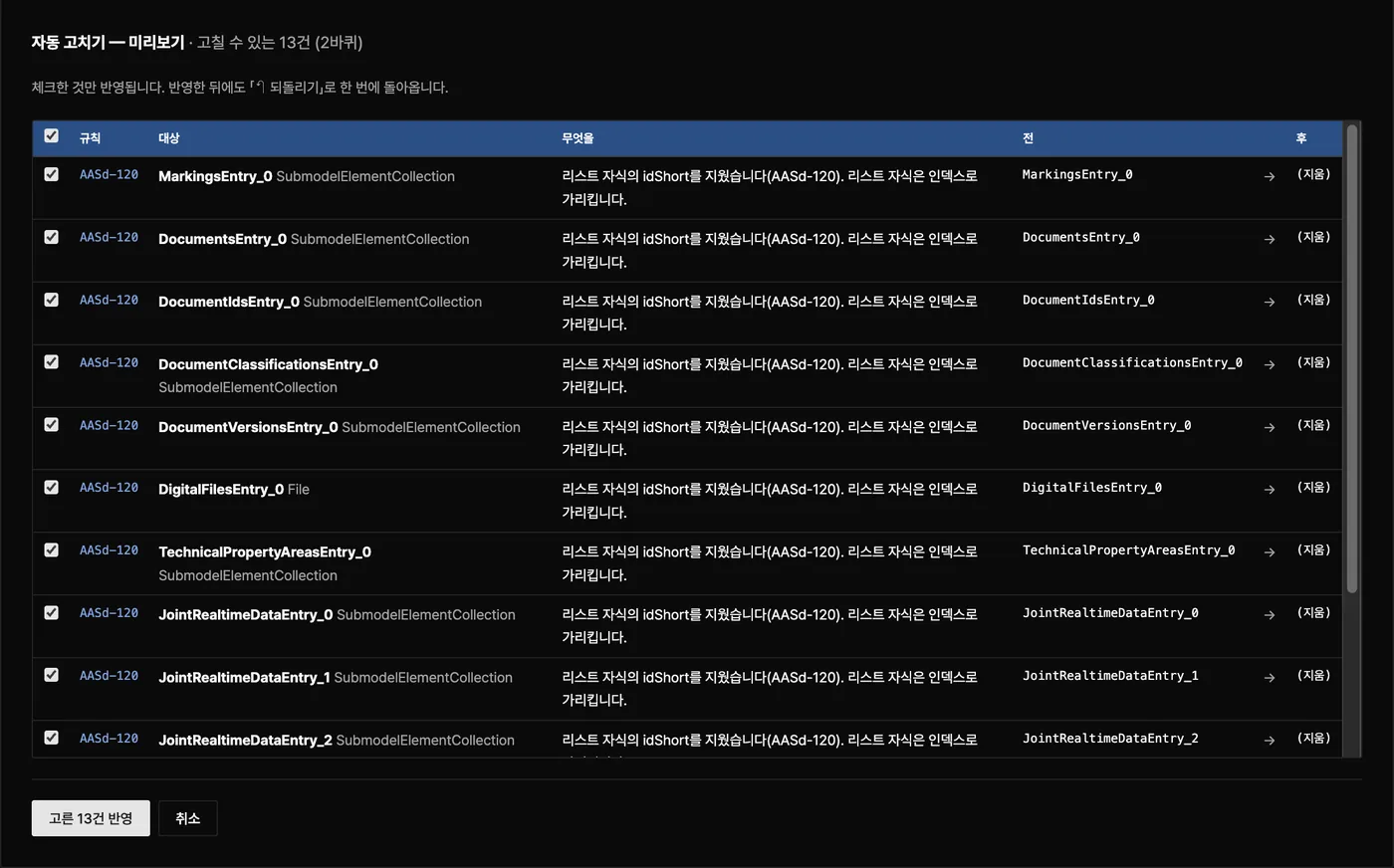
Task: Select the bold JointRealtimeDataEntry_2 target name
Action: [245, 741]
